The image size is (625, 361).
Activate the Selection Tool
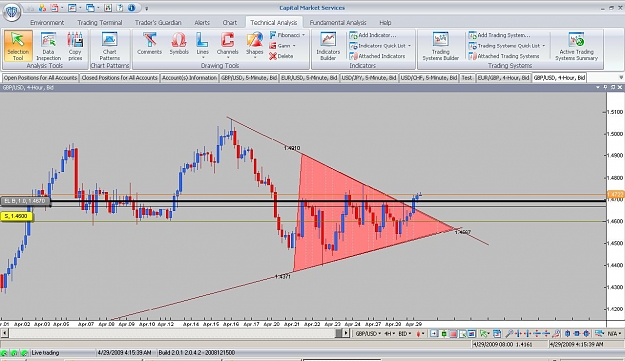click(x=18, y=46)
